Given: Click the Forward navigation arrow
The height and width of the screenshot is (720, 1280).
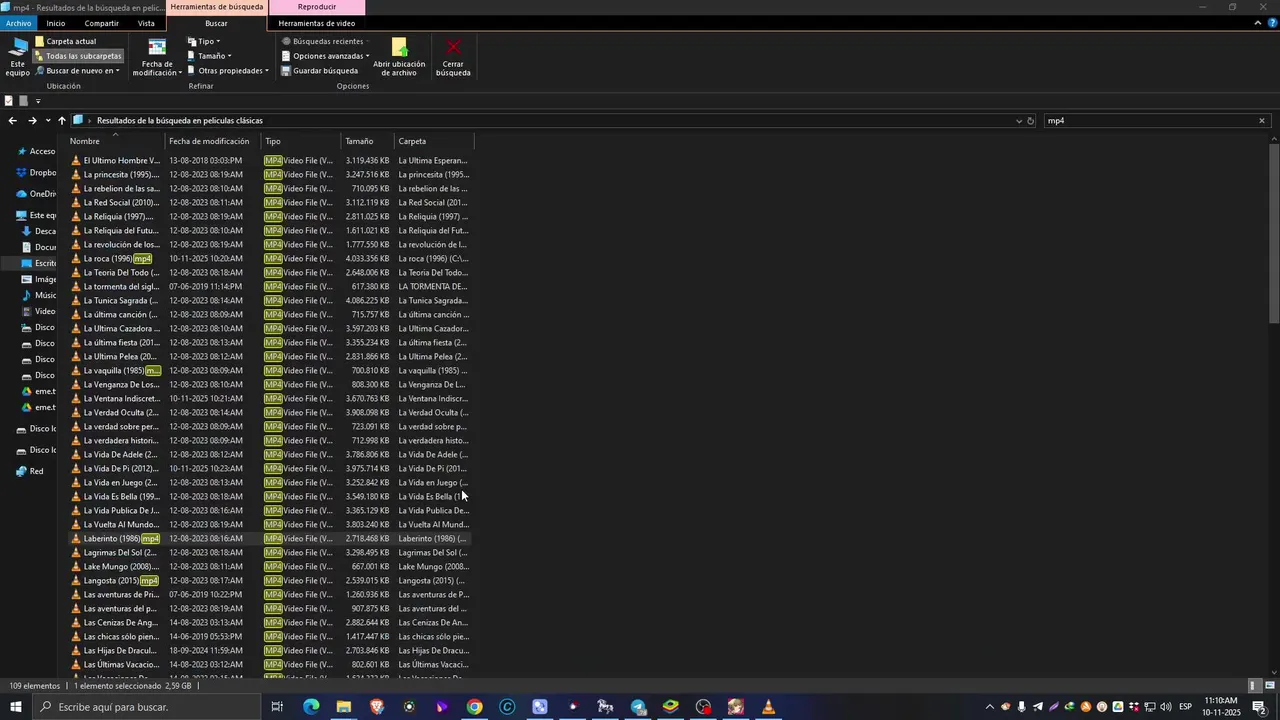Looking at the screenshot, I should point(32,121).
